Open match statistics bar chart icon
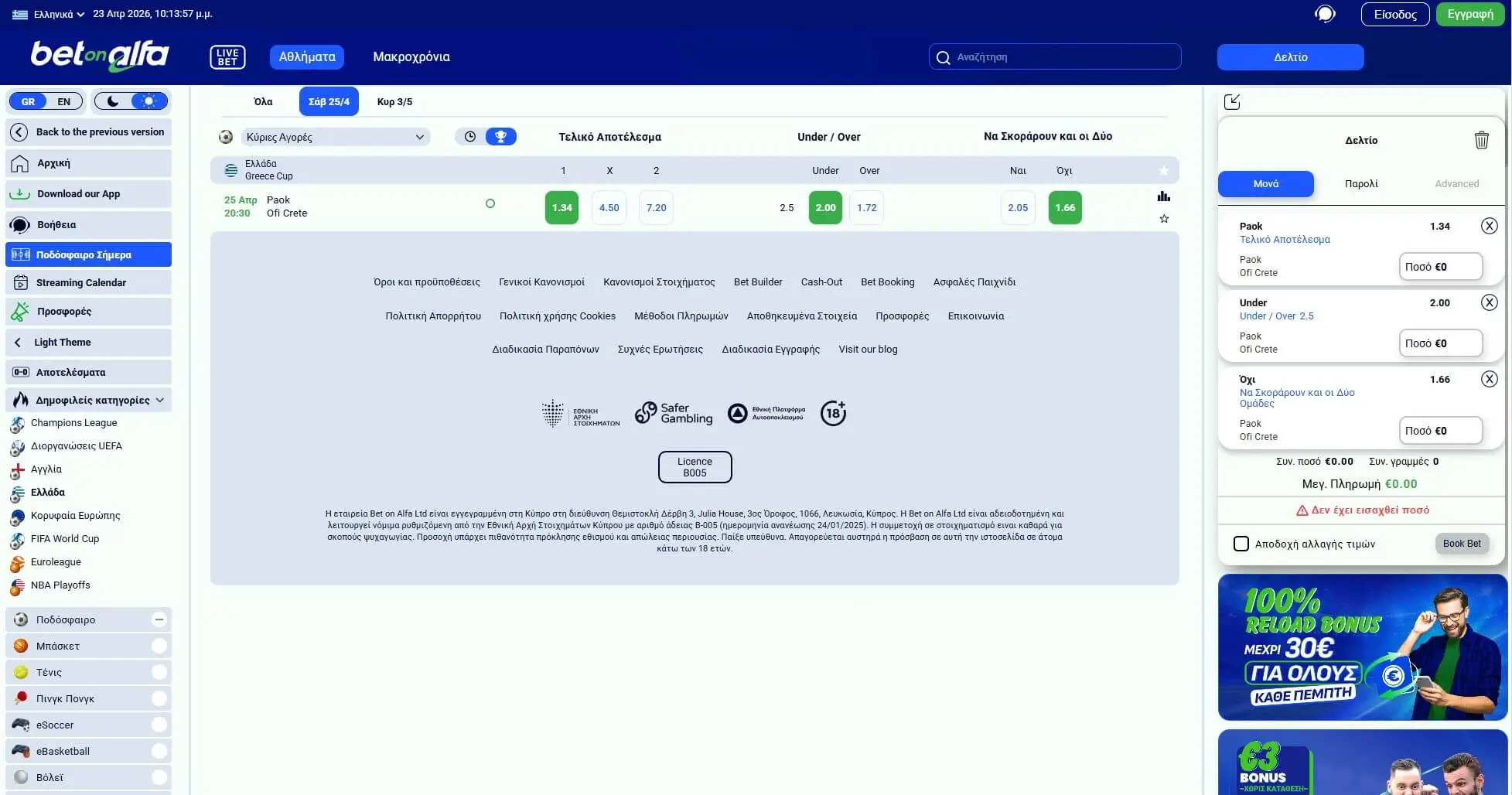Image resolution: width=1512 pixels, height=795 pixels. [x=1164, y=196]
